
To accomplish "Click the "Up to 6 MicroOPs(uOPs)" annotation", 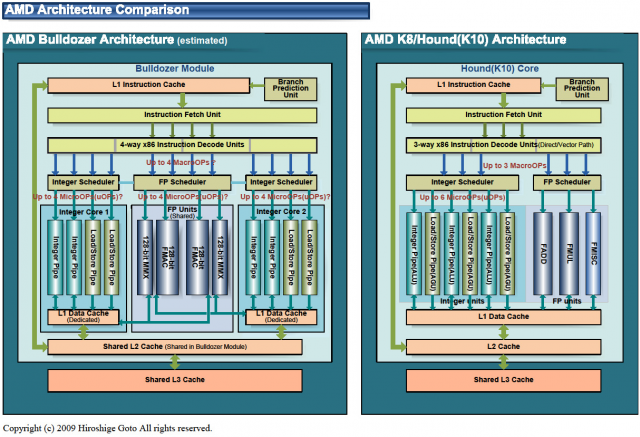I will point(462,197).
